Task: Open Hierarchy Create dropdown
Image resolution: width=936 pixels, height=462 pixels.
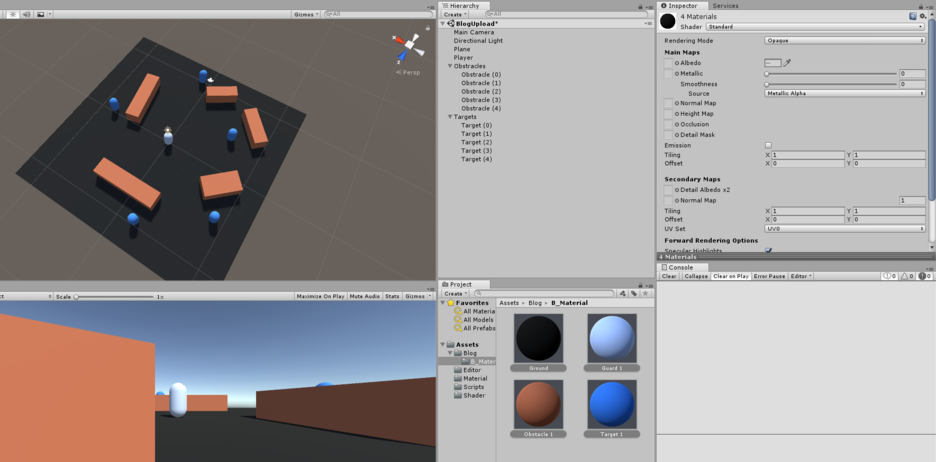Action: pyautogui.click(x=455, y=14)
